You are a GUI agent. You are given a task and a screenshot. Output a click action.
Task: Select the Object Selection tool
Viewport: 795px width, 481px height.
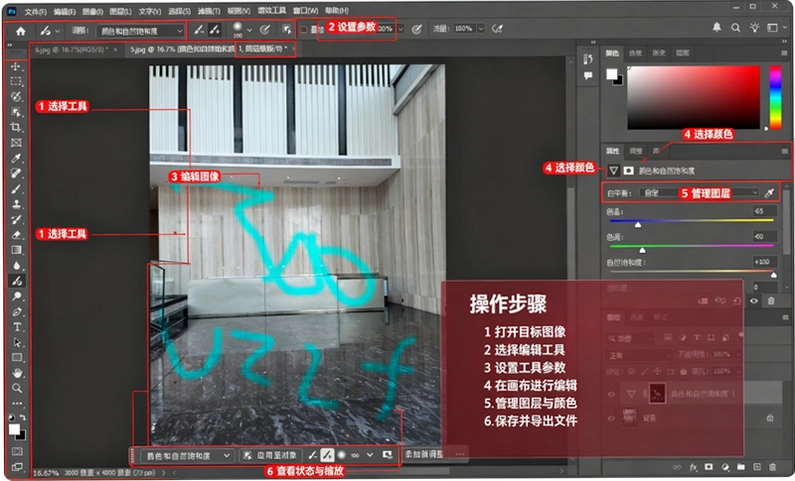(x=16, y=112)
